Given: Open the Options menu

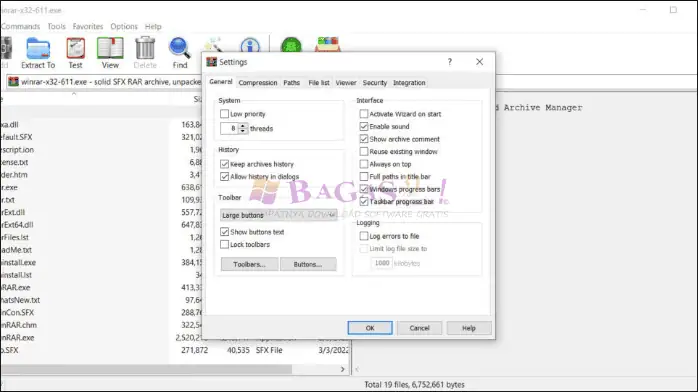Looking at the screenshot, I should tap(124, 27).
